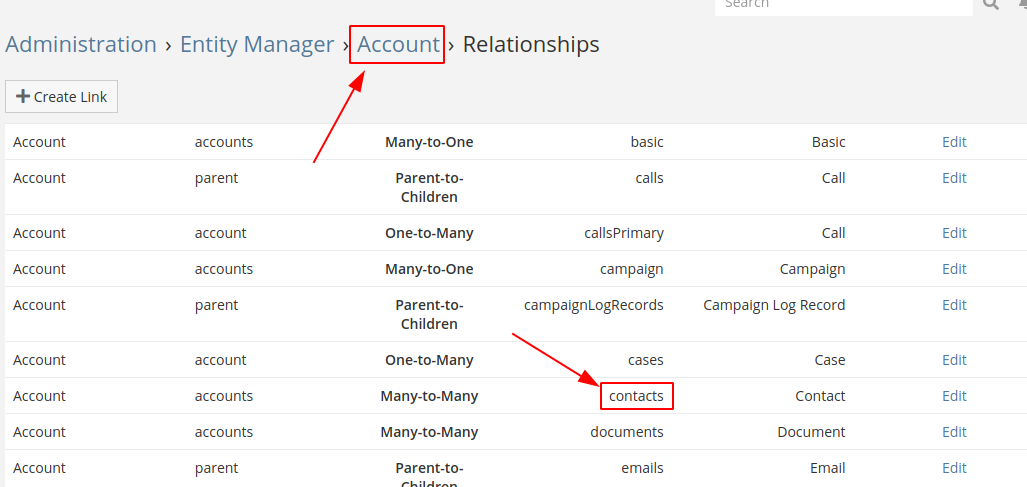Edit the callsPrimary relationship

tap(954, 233)
